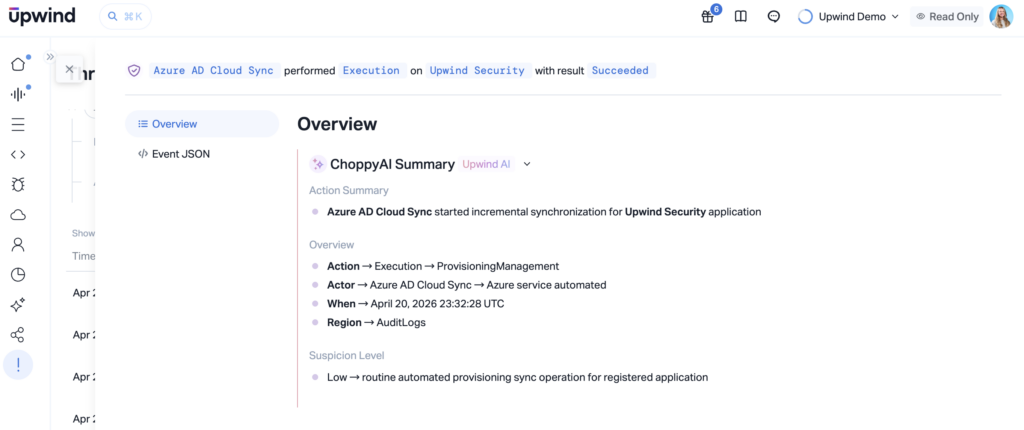The width and height of the screenshot is (1024, 430).
Task: Click the Upwind Security tag
Action: 478,71
